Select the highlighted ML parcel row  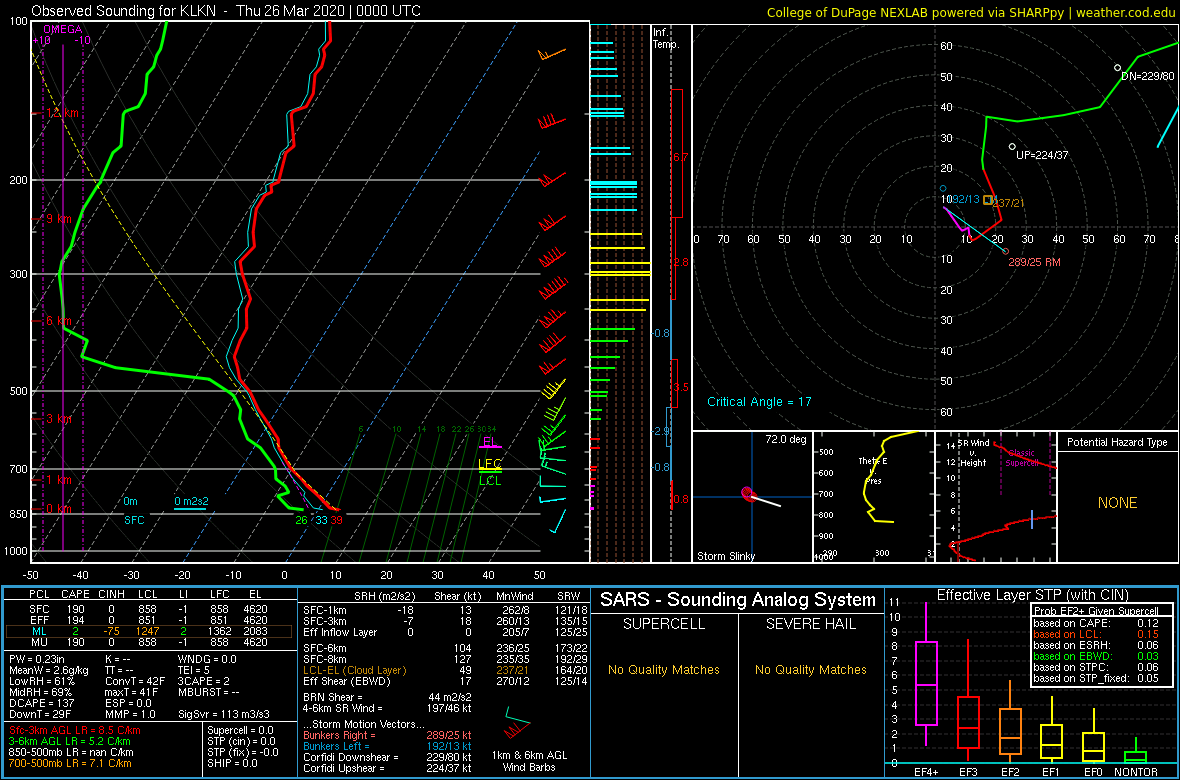tap(151, 631)
